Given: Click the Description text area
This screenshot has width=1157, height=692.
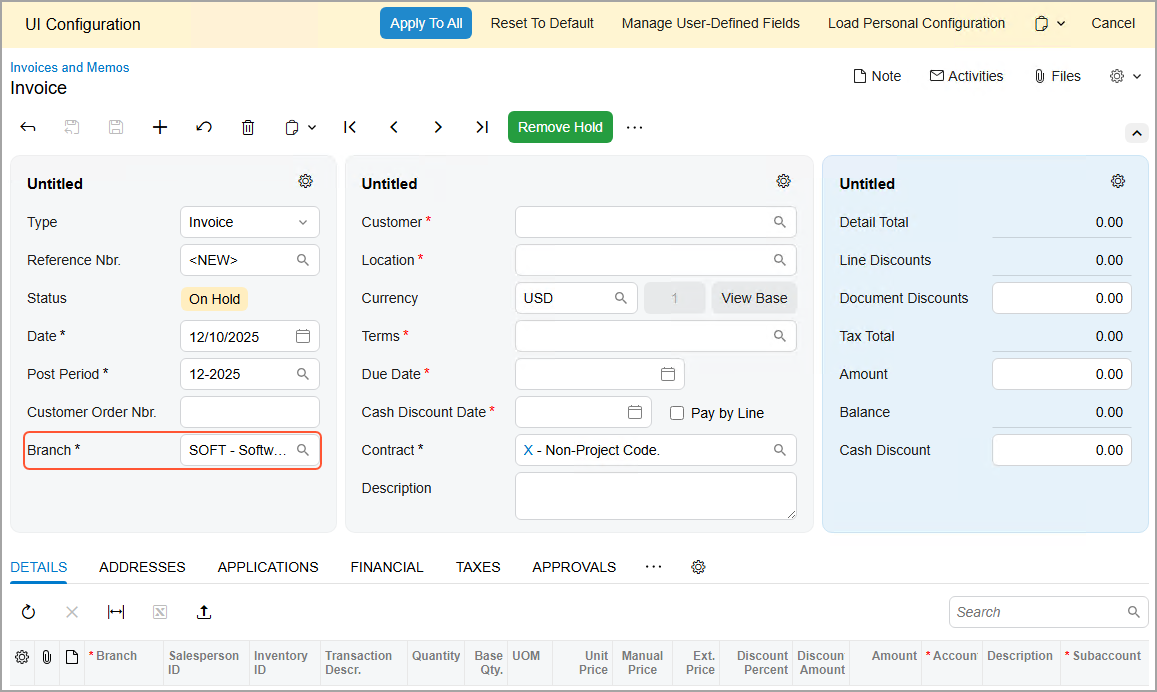Looking at the screenshot, I should pos(655,496).
